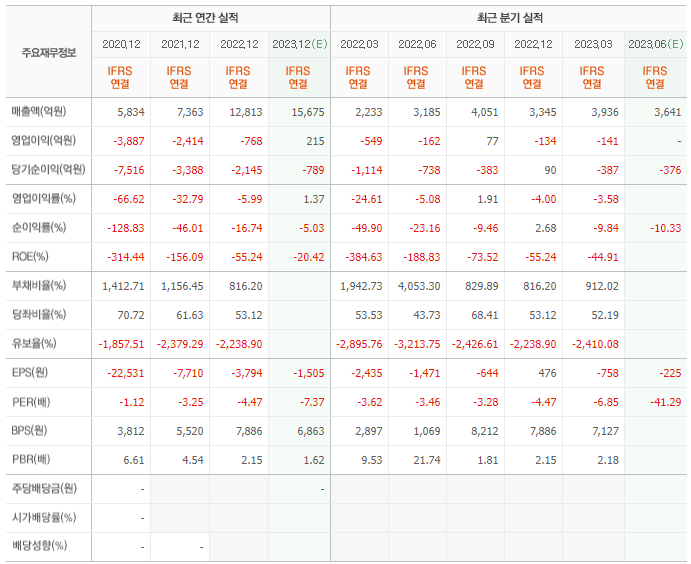
Task: Click the 2021.12 annual column header
Action: 180,44
